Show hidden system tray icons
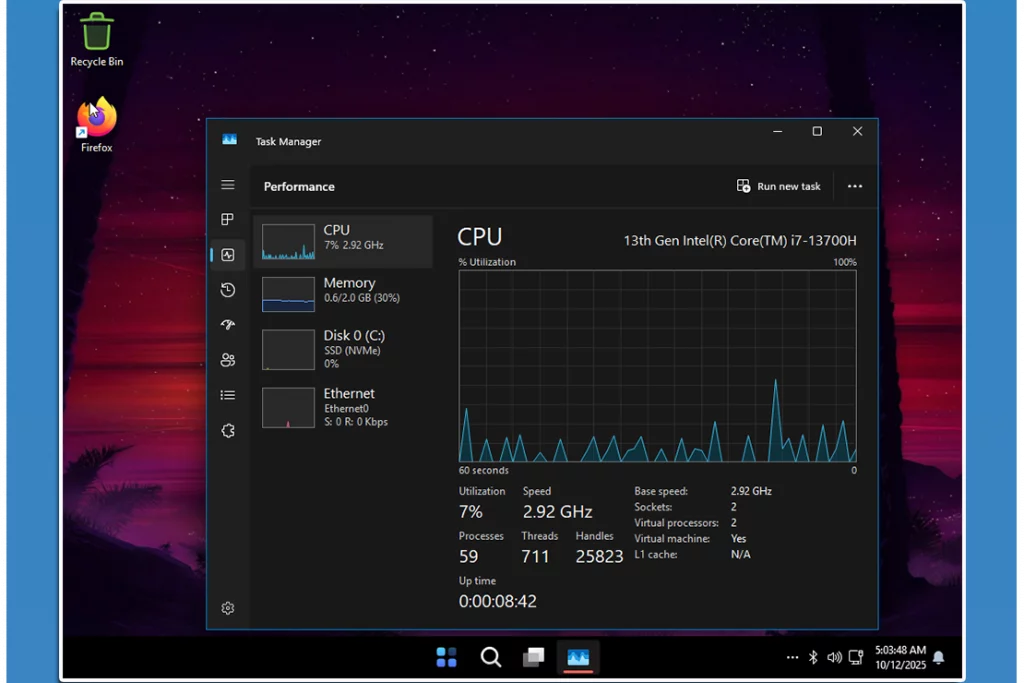The height and width of the screenshot is (683, 1024). [x=792, y=657]
